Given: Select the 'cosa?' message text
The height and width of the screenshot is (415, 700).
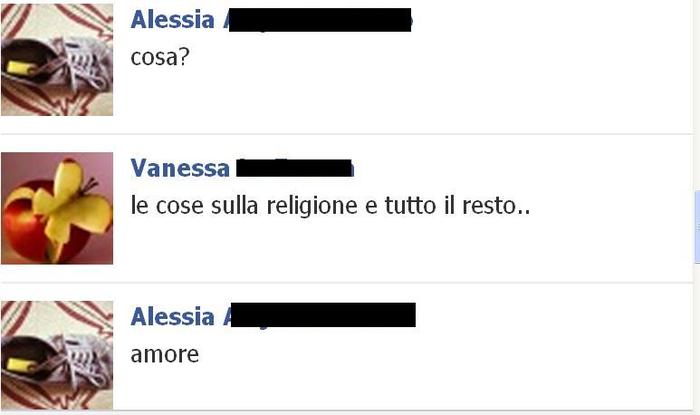Looking at the screenshot, I should point(160,57).
